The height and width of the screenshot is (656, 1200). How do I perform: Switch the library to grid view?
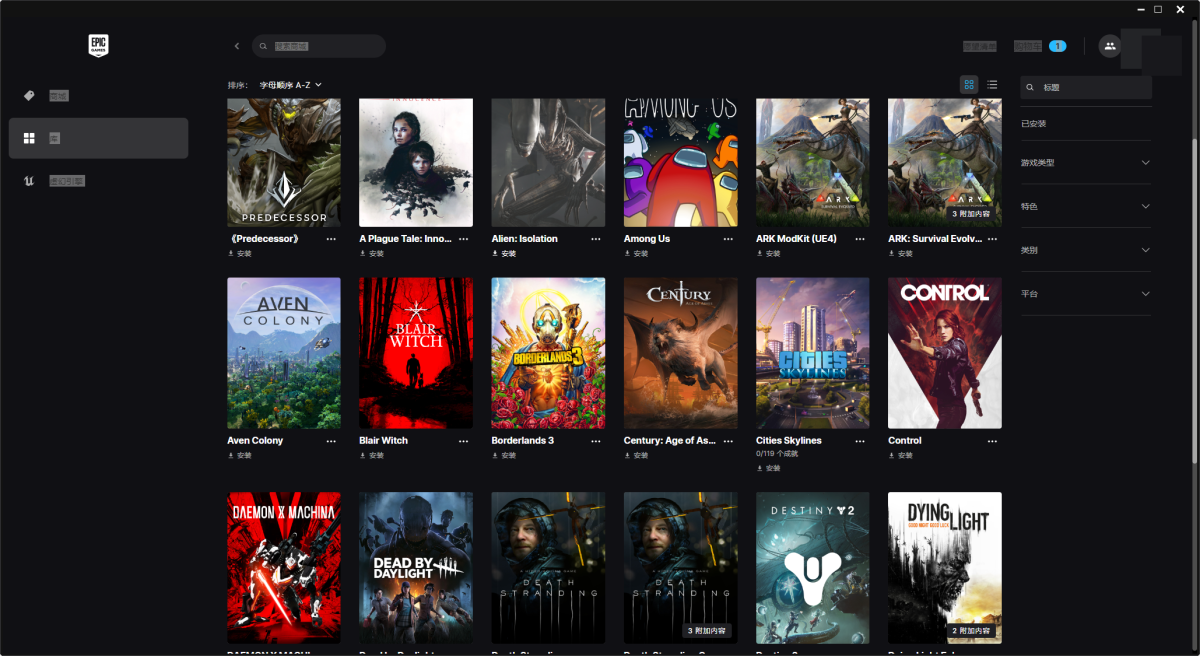[969, 85]
